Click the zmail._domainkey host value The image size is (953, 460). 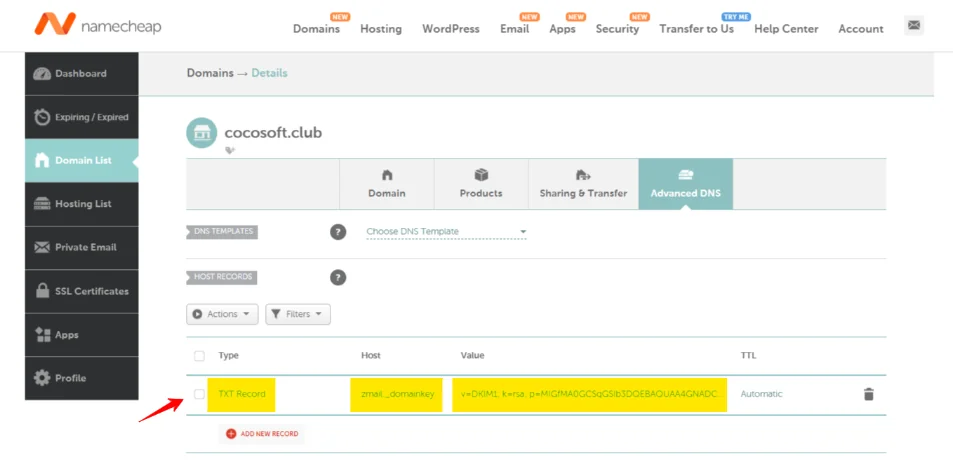(396, 394)
